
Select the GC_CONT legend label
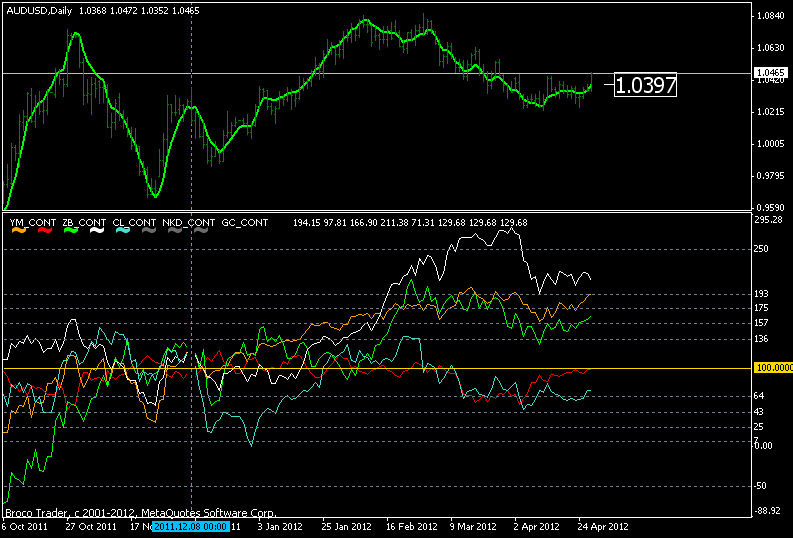tap(245, 222)
